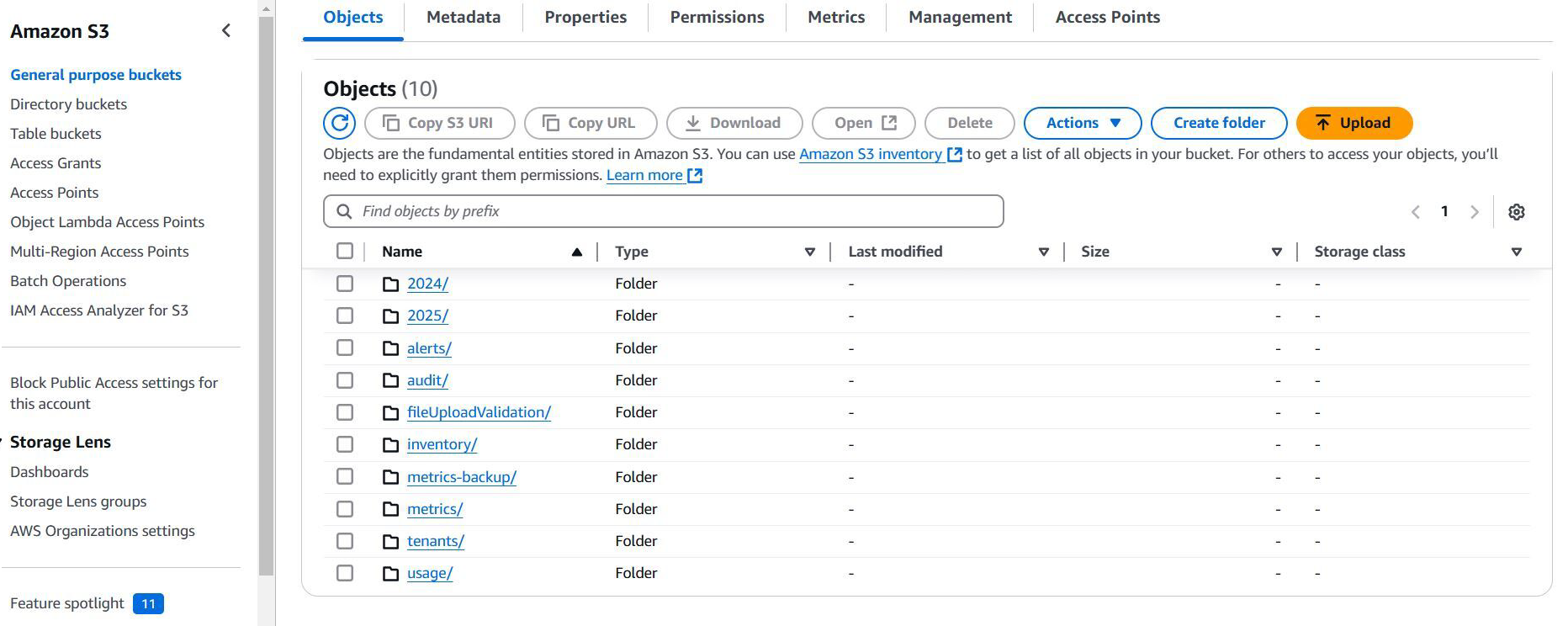Image resolution: width=1568 pixels, height=626 pixels.
Task: Click the Open button
Action: pyautogui.click(x=864, y=123)
